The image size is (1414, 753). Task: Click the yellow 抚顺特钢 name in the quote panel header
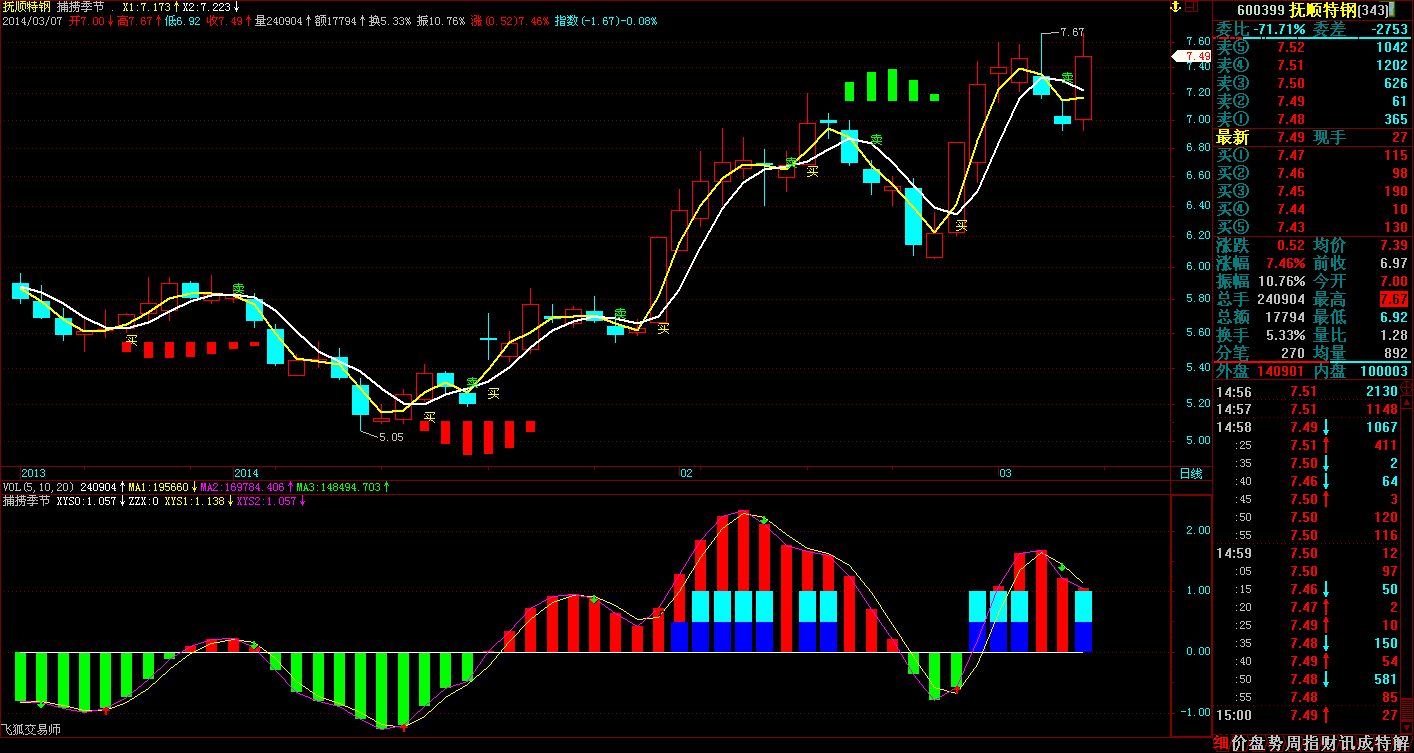1323,10
